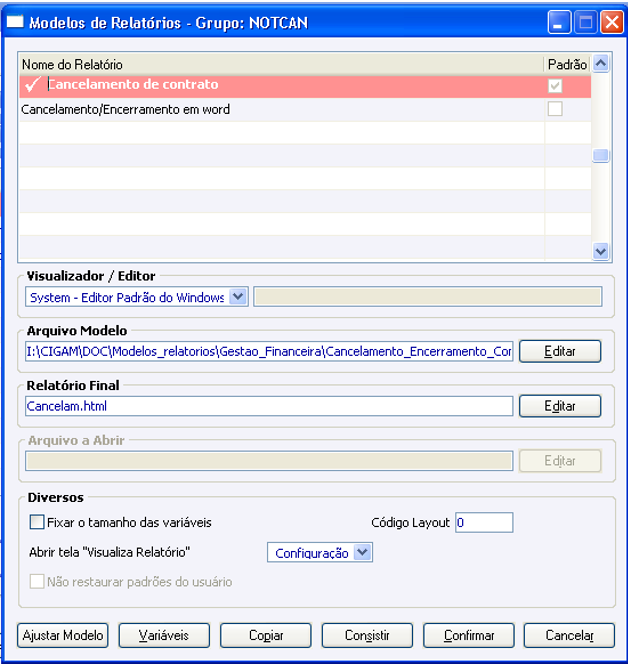
Task: Select the 'Cancelamento de contrato' report row
Action: [x=305, y=86]
